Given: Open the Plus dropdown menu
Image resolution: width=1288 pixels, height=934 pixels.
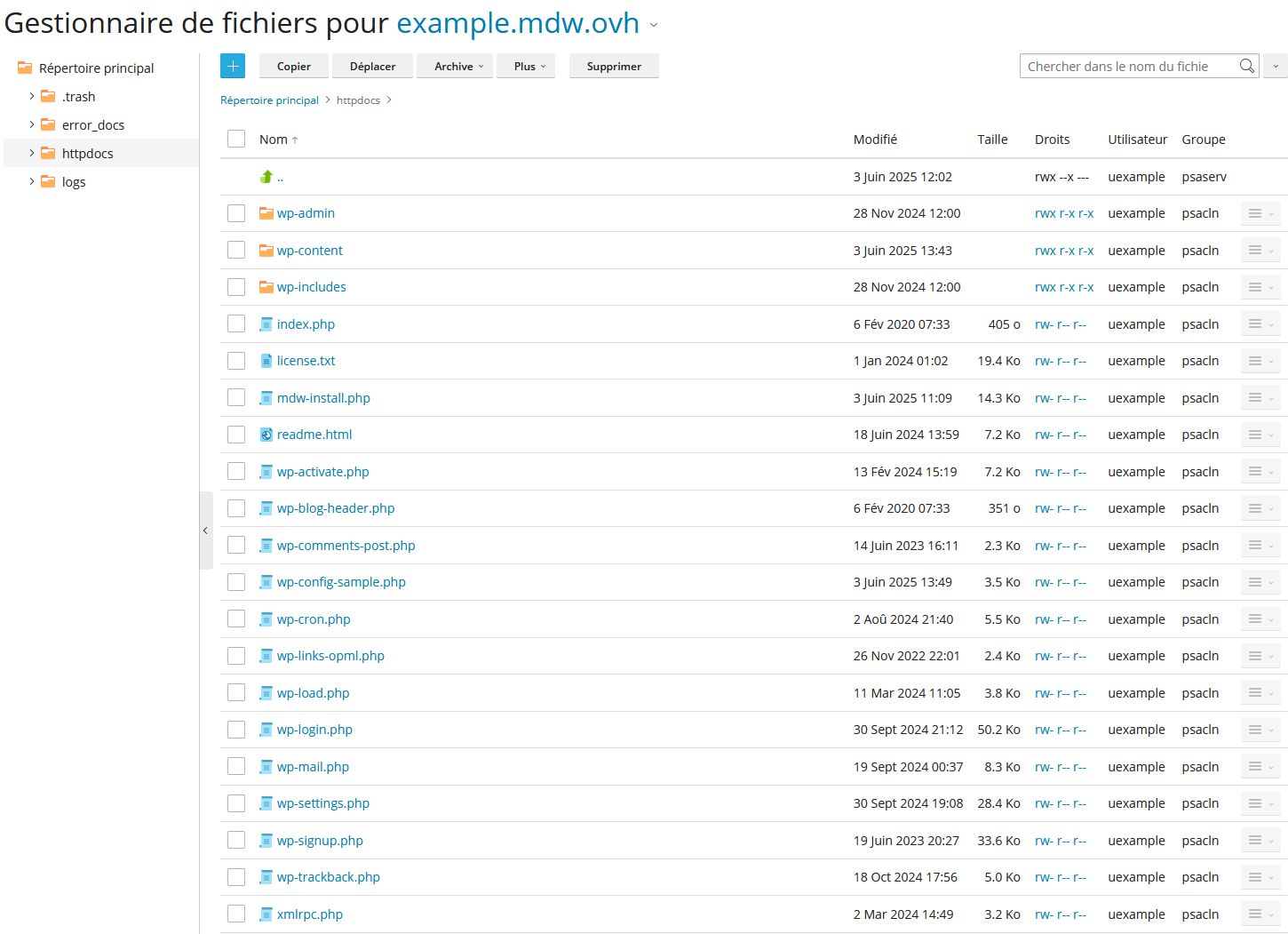Looking at the screenshot, I should (529, 67).
